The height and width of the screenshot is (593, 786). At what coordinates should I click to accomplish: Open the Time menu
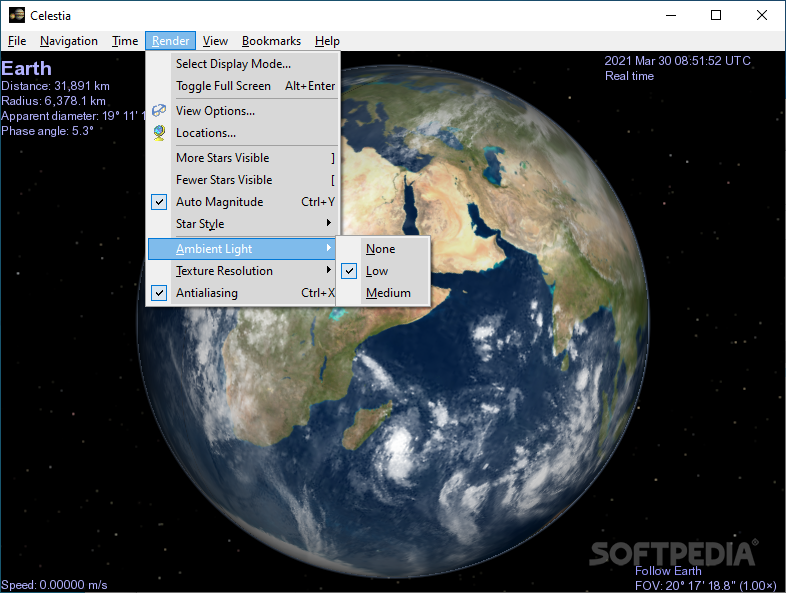tap(125, 41)
